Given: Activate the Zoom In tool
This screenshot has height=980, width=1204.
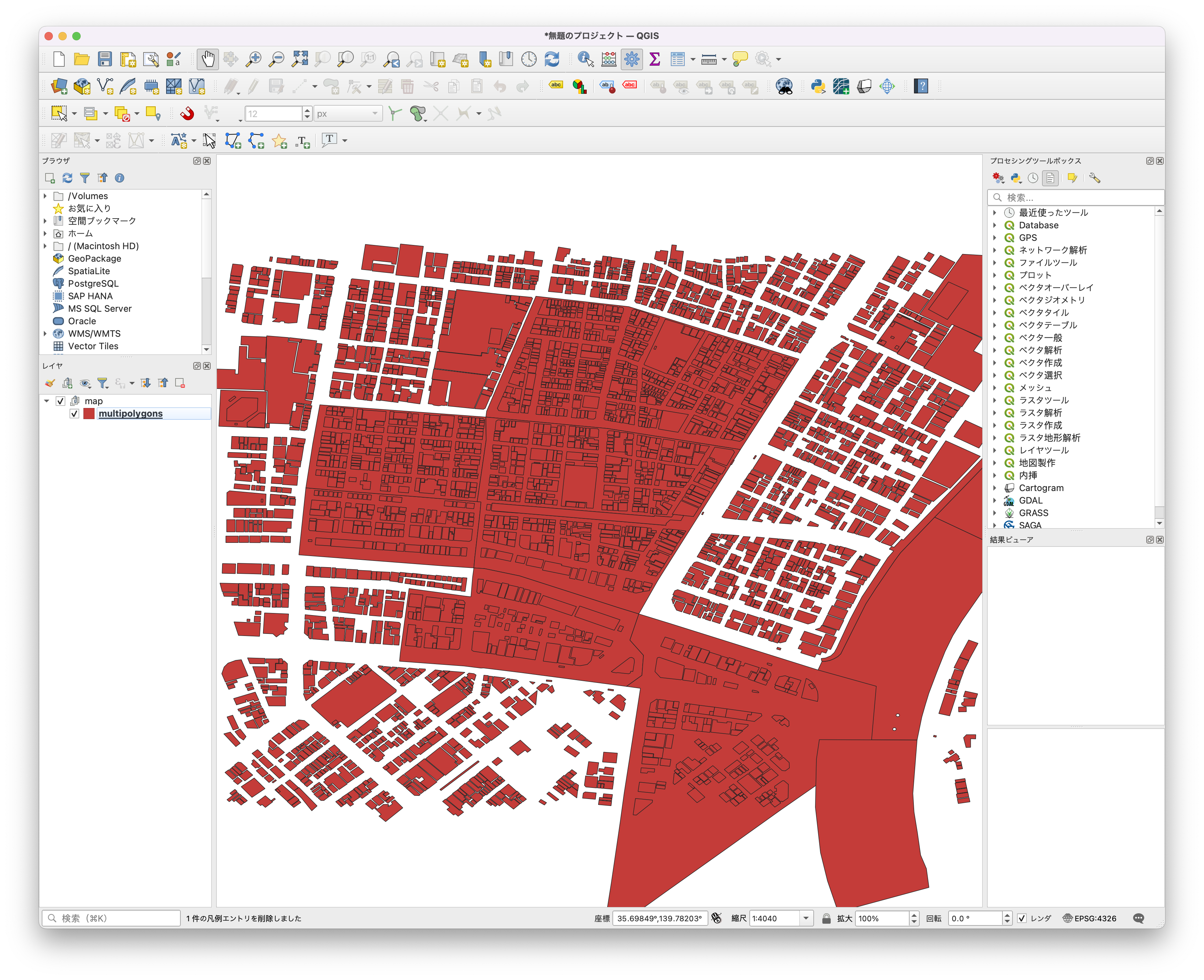Looking at the screenshot, I should [254, 59].
